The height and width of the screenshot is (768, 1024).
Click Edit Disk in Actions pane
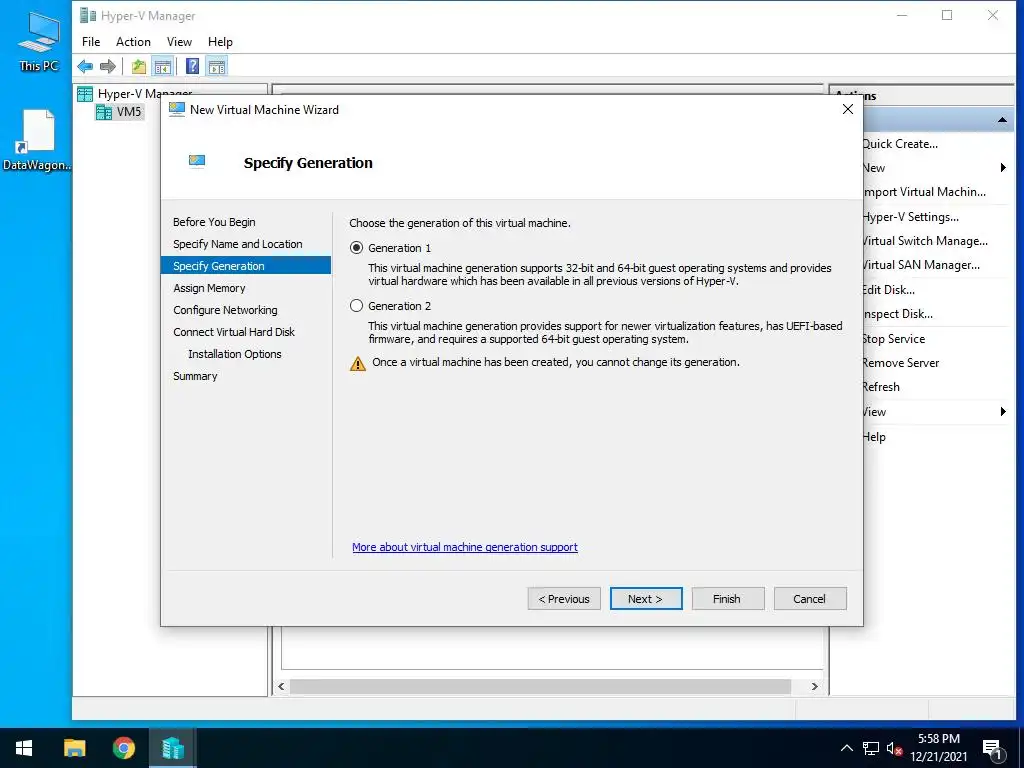(889, 290)
